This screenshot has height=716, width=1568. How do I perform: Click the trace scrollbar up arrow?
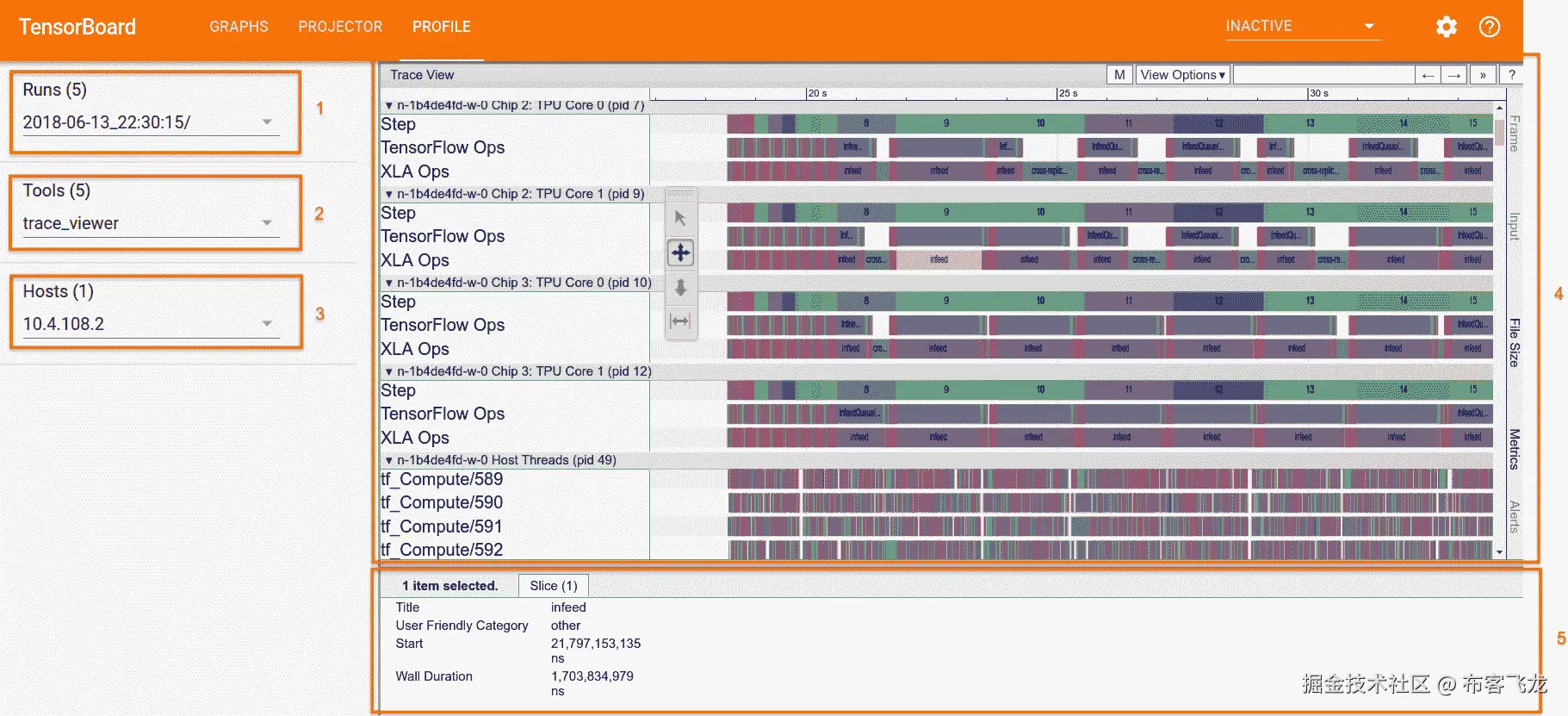1500,108
